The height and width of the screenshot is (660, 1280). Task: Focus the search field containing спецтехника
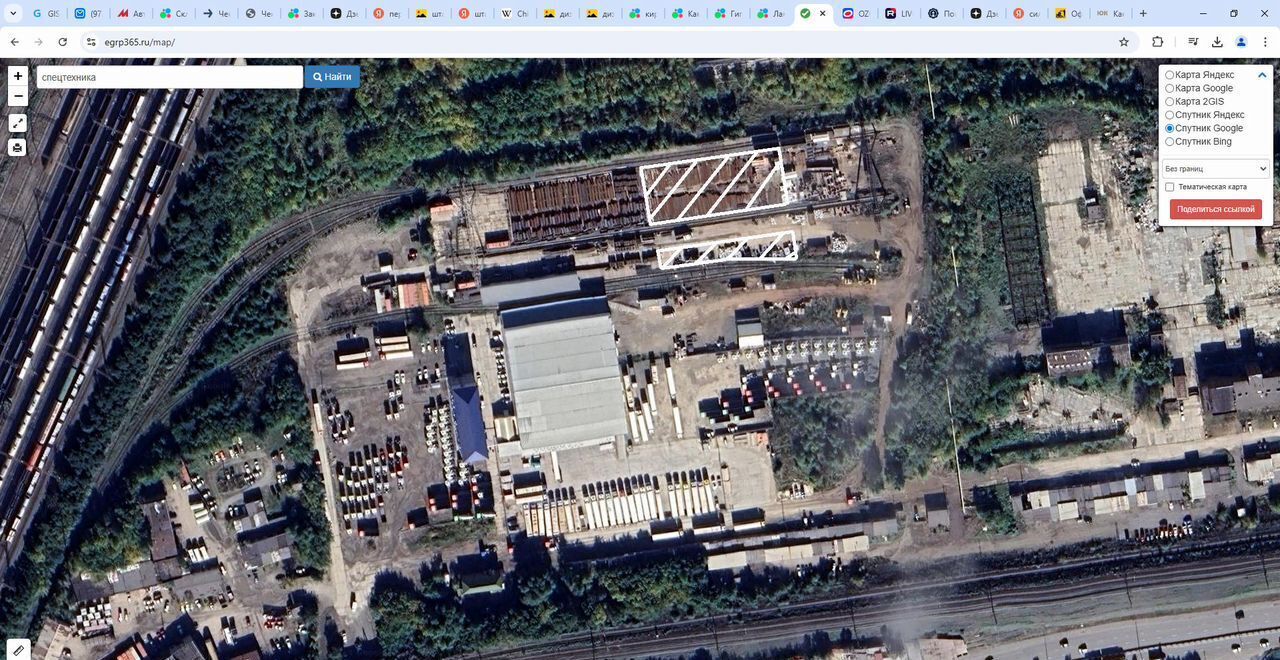click(x=170, y=77)
